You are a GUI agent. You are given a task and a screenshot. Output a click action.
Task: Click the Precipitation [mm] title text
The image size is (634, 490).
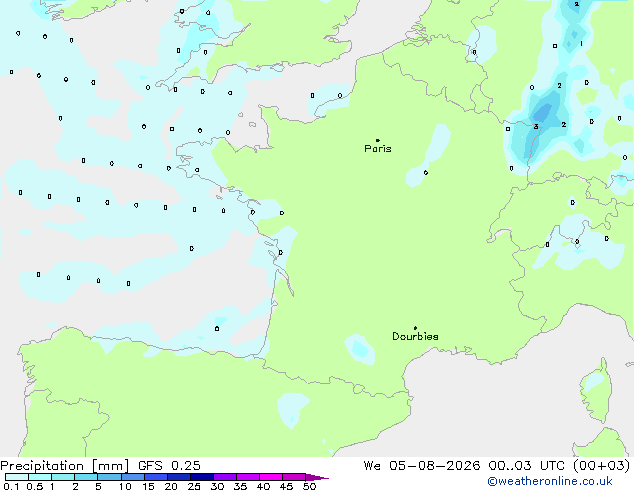pos(65,466)
